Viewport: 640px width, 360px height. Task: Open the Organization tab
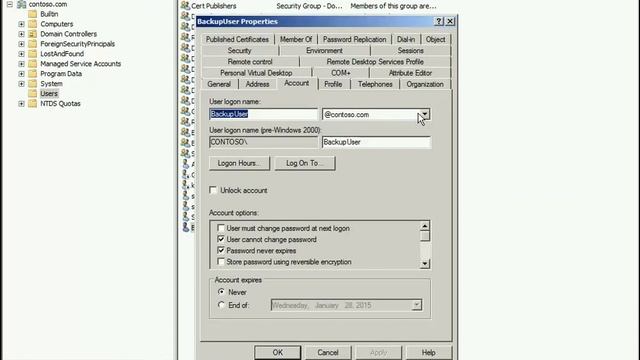click(x=425, y=84)
